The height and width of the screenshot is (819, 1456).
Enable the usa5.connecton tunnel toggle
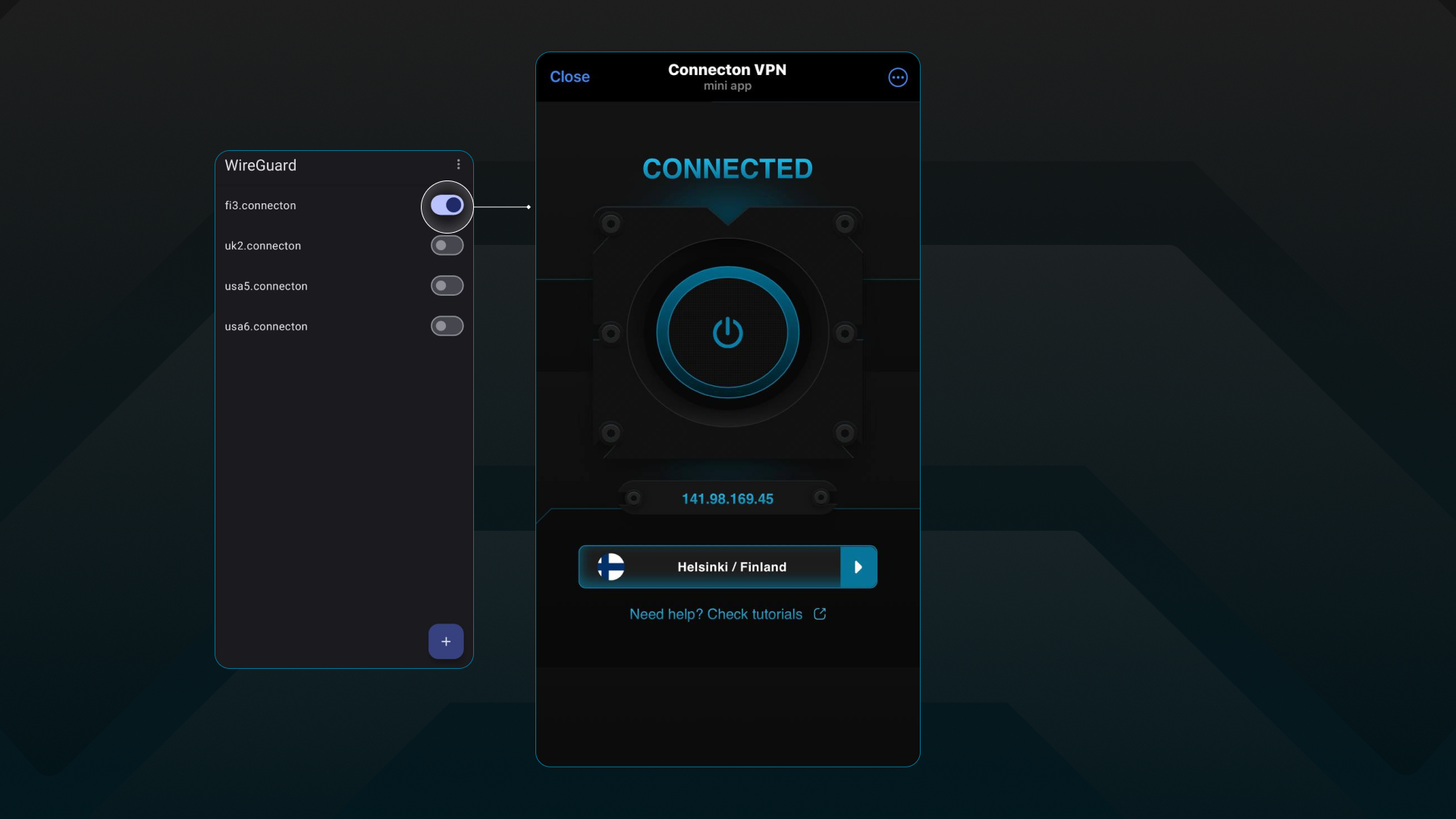pos(447,286)
